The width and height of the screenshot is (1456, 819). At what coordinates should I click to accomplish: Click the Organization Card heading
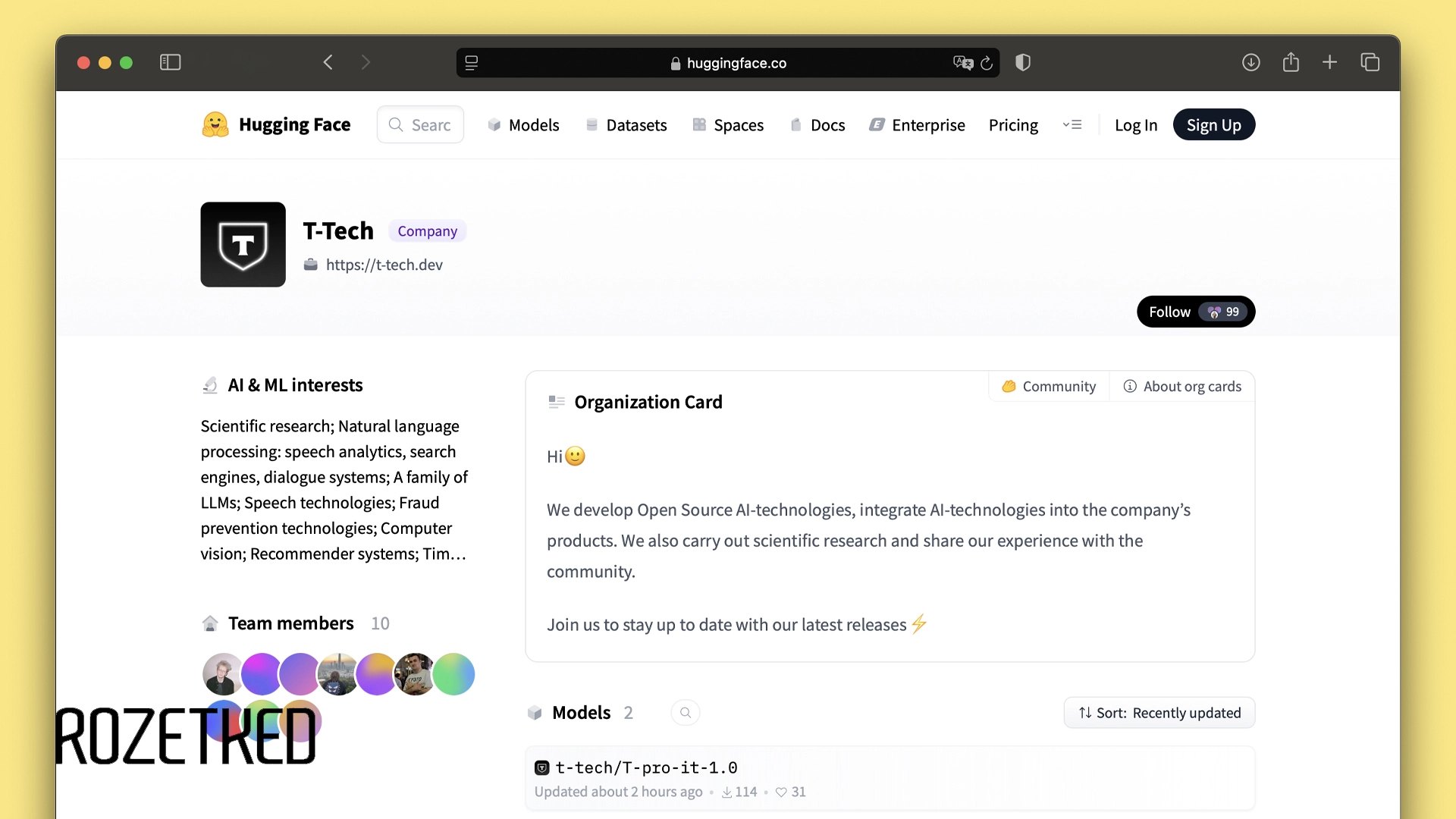[x=648, y=402]
